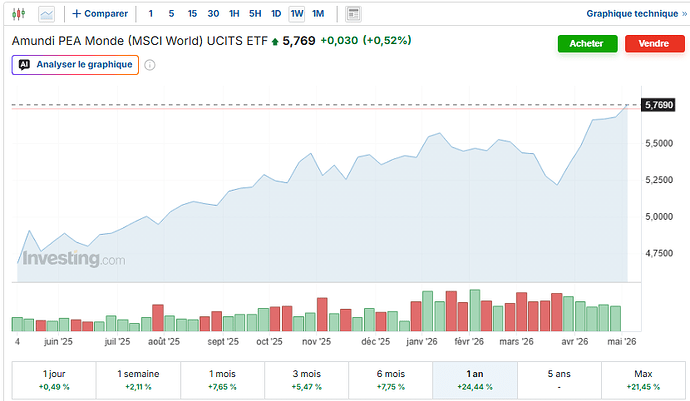Click the 5,5000 axis value
This screenshot has height=401, width=690.
[x=659, y=143]
